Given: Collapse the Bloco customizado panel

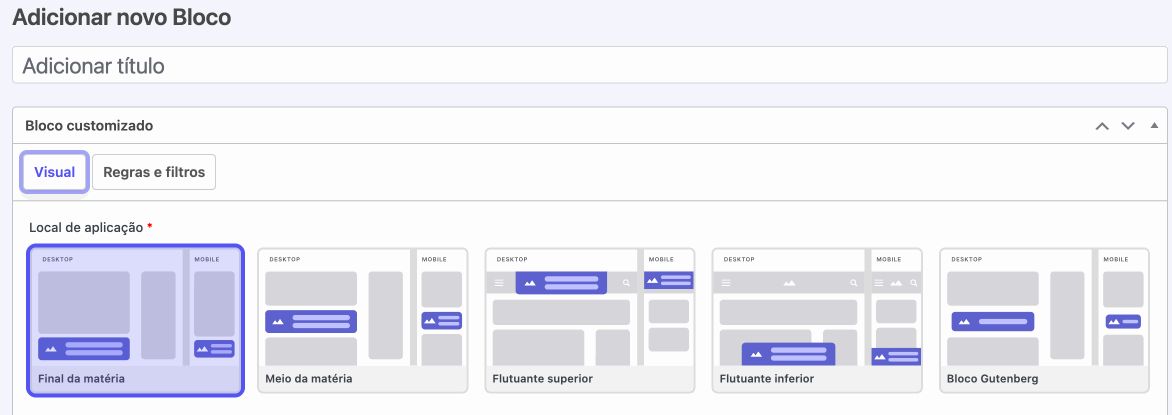Looking at the screenshot, I should coord(1153,126).
